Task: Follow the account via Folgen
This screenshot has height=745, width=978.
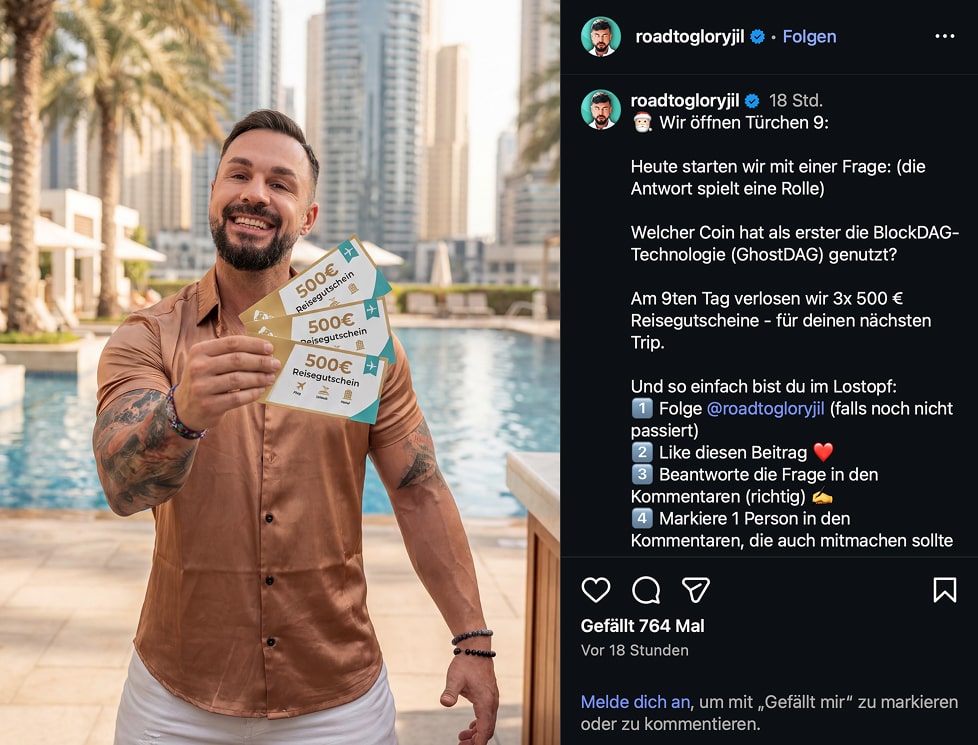Action: click(809, 37)
